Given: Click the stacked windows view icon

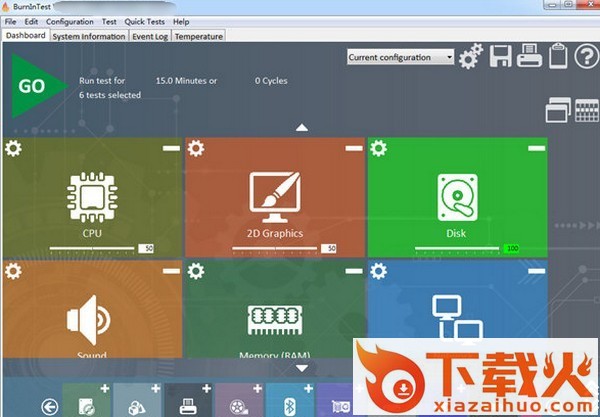Looking at the screenshot, I should point(558,110).
